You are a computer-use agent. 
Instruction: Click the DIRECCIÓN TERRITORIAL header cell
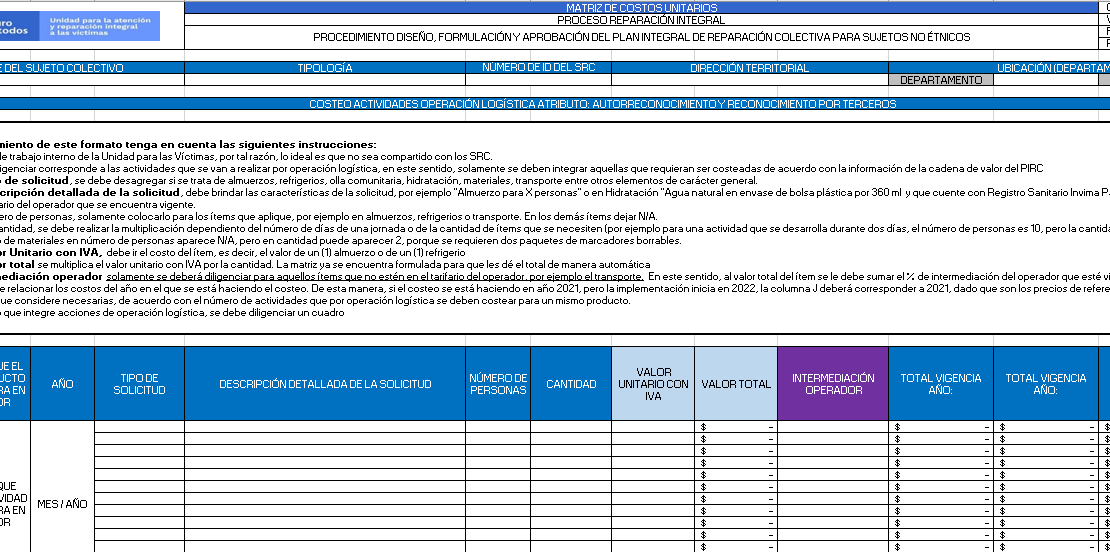click(750, 68)
